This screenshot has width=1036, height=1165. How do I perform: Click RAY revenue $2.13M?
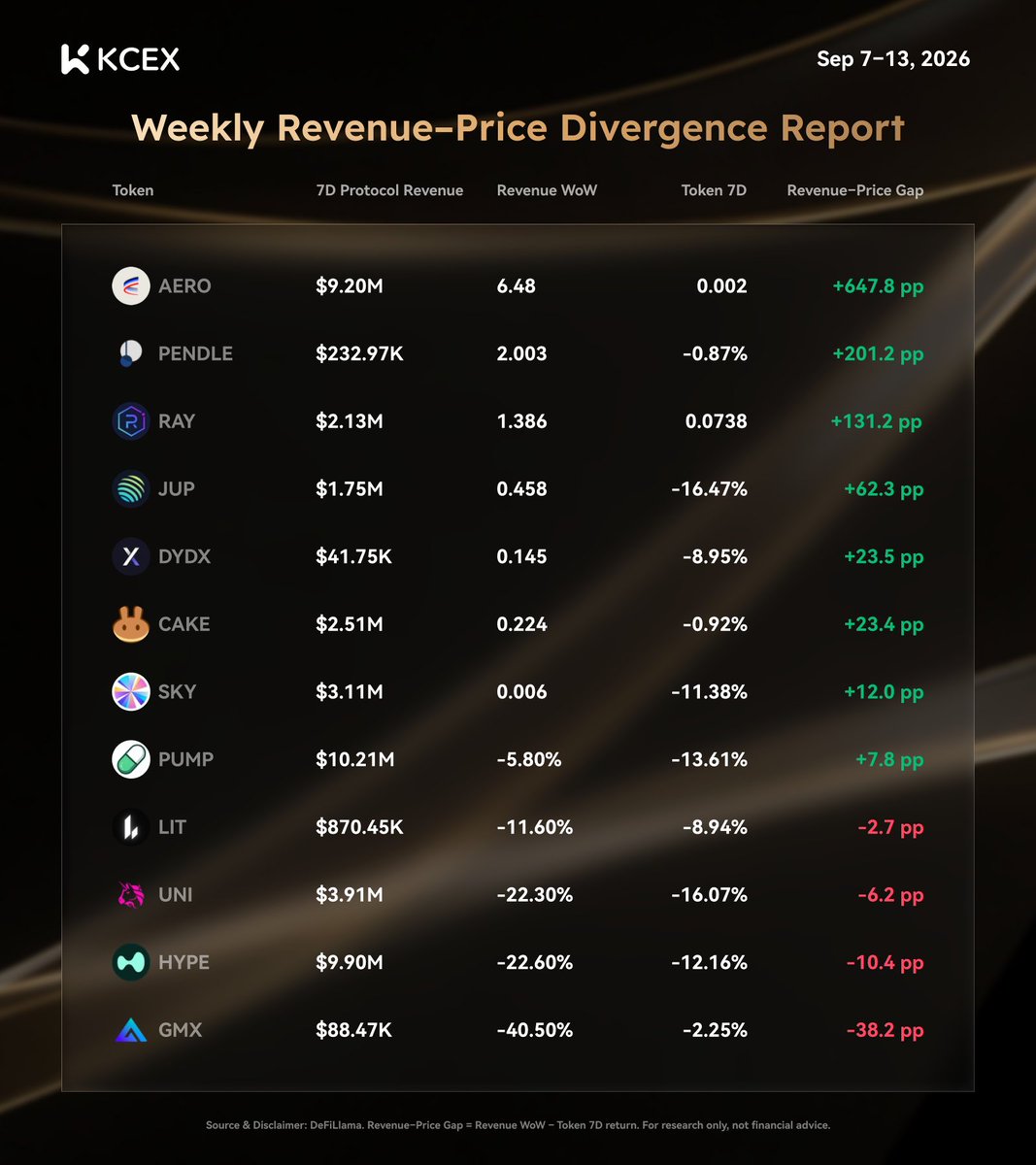(350, 421)
